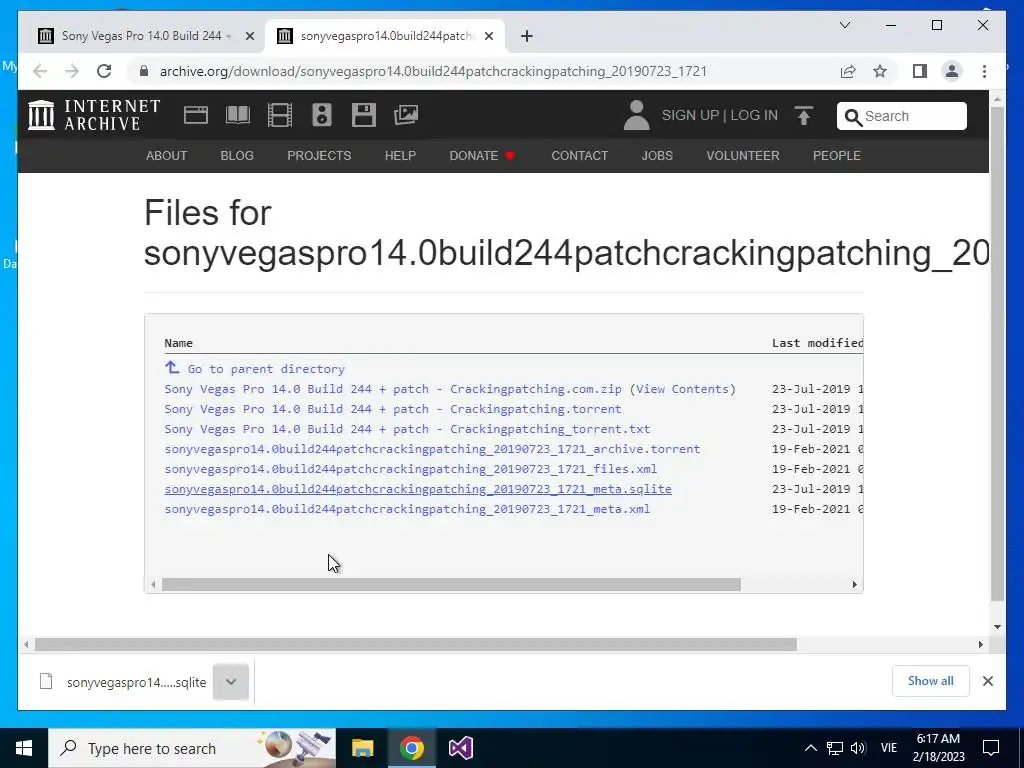Bookmark this page with star icon
This screenshot has height=768, width=1024.
[x=880, y=71]
